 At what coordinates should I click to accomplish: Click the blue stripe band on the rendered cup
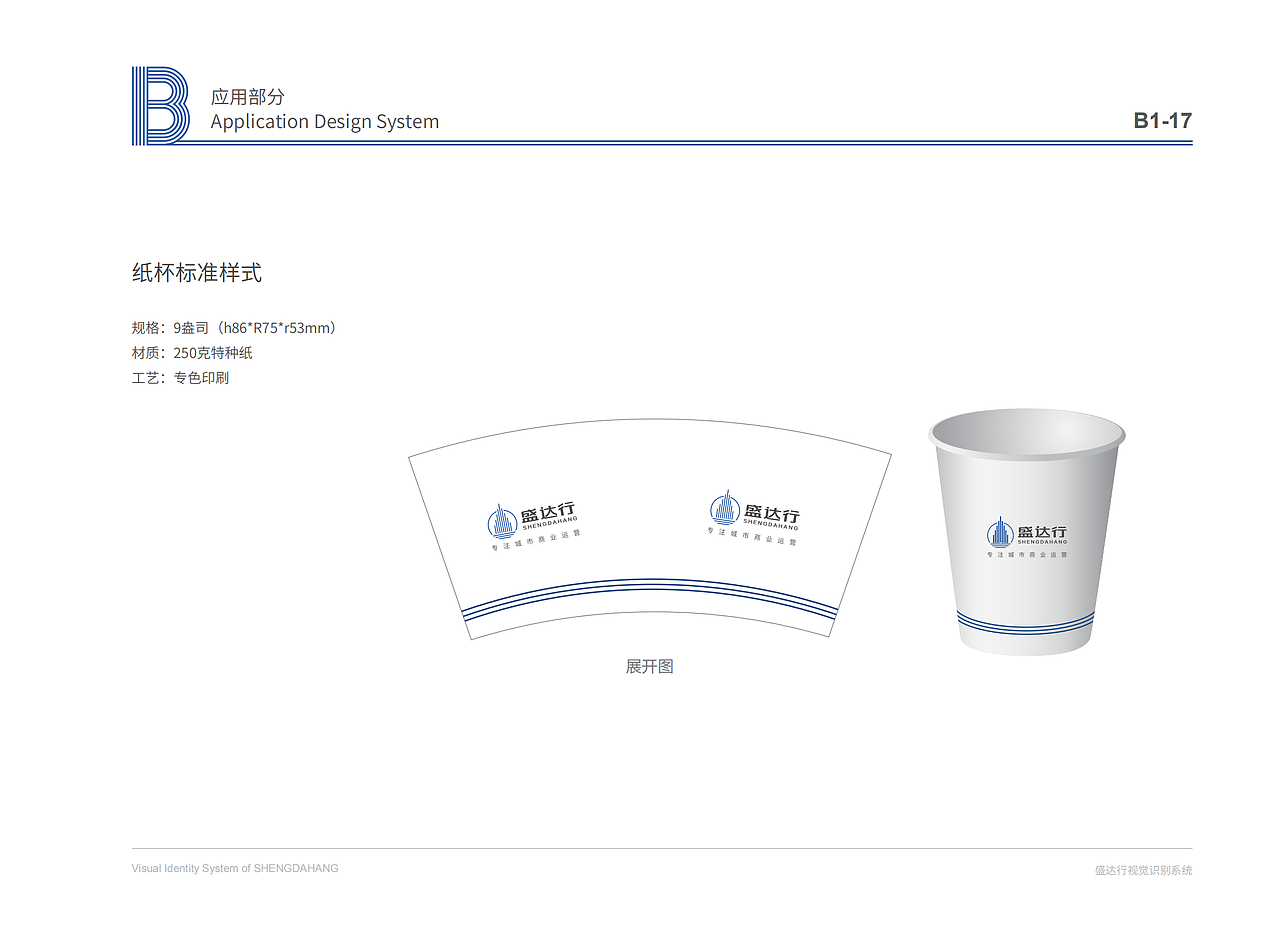pyautogui.click(x=1027, y=625)
